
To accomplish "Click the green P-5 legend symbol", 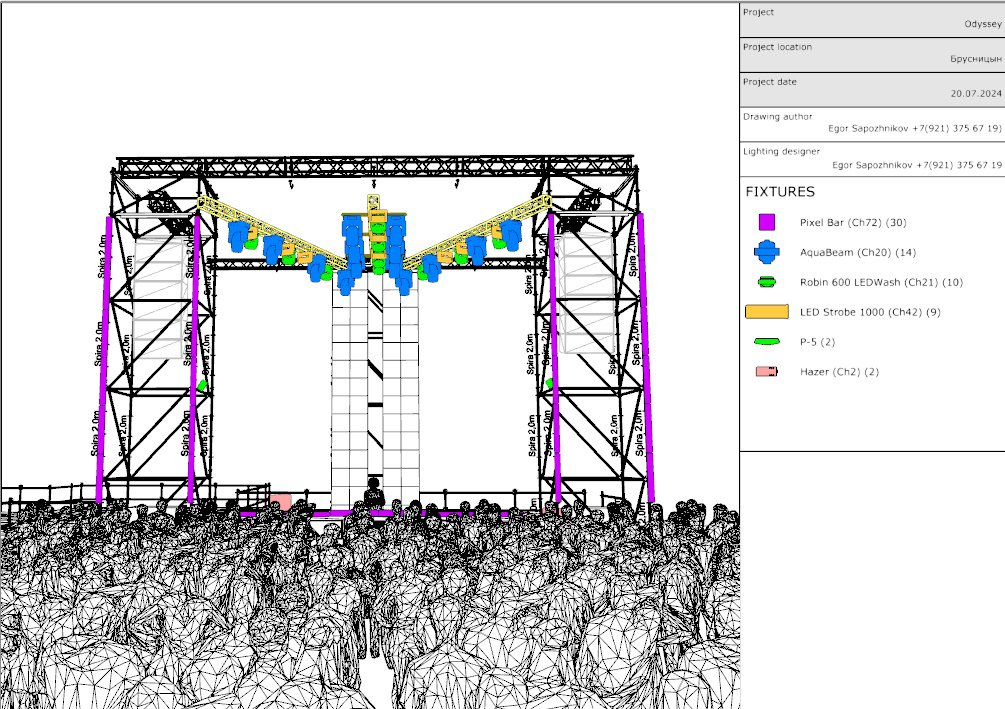I will 767,342.
